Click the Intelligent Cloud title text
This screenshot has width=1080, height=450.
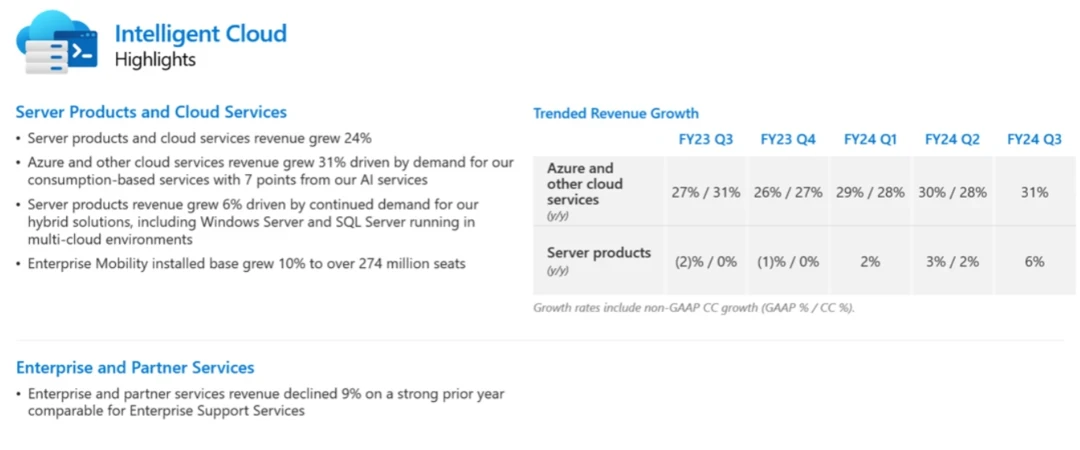pyautogui.click(x=200, y=33)
